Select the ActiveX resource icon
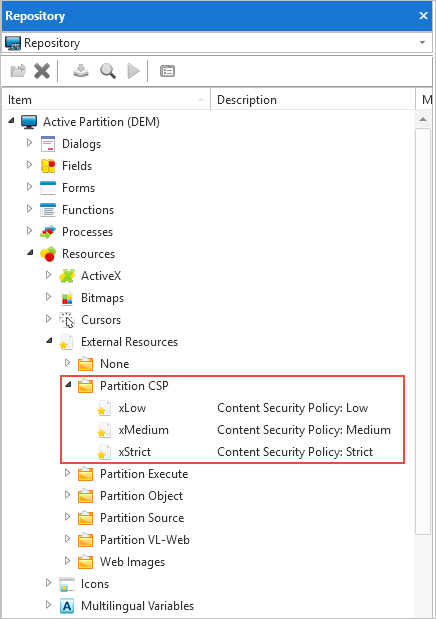This screenshot has width=436, height=619. pos(67,276)
